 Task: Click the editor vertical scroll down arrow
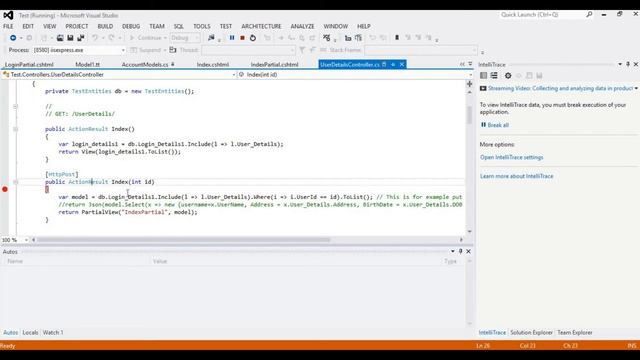(469, 231)
